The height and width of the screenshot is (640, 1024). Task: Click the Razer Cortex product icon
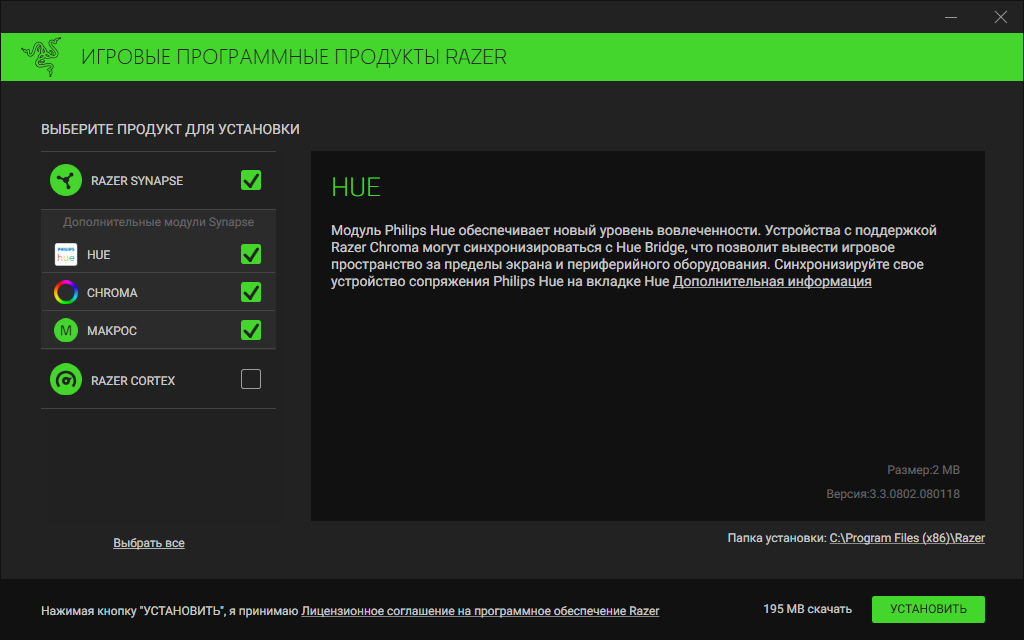[66, 379]
